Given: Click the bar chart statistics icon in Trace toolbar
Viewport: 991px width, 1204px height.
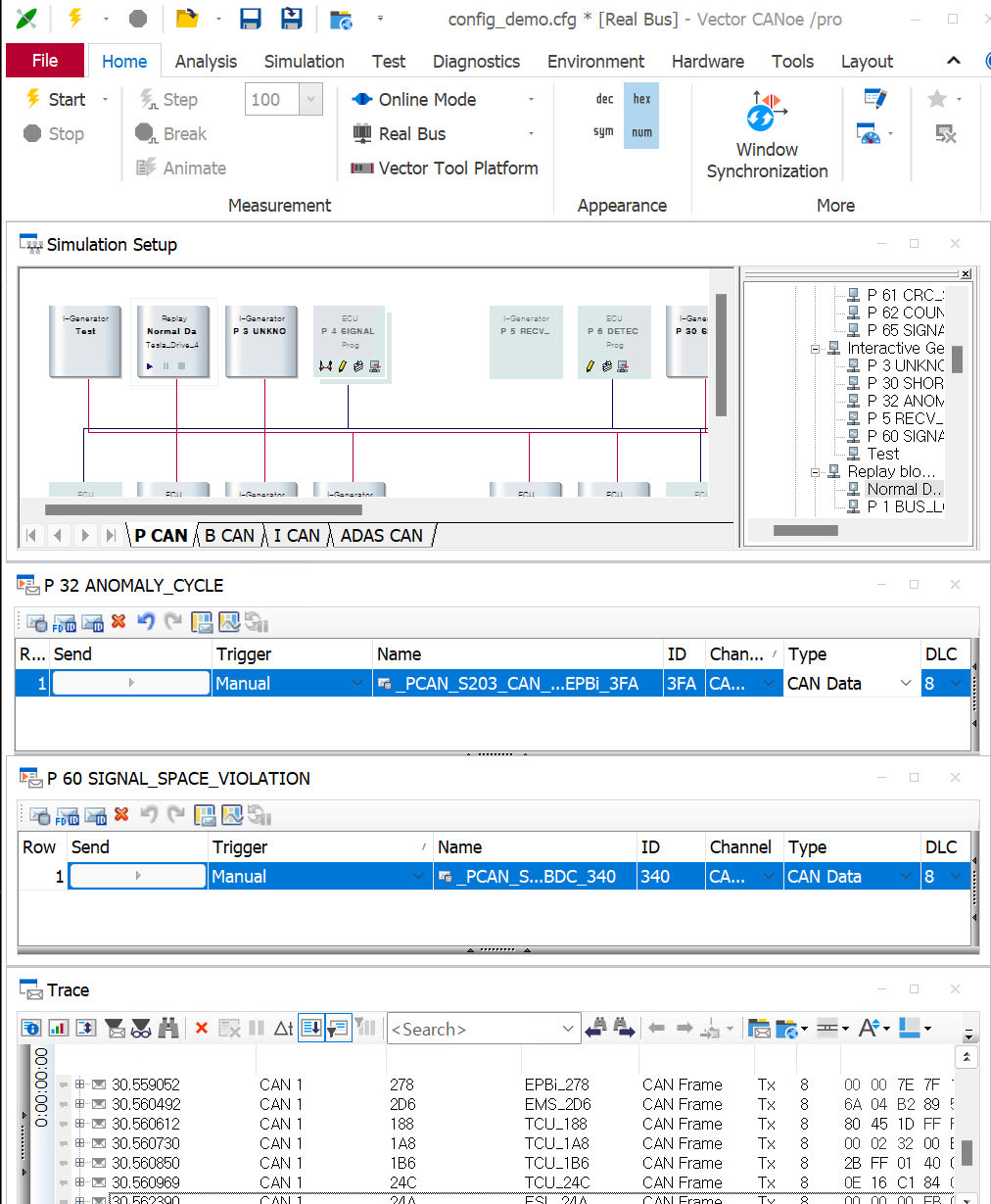Looking at the screenshot, I should (x=58, y=1028).
